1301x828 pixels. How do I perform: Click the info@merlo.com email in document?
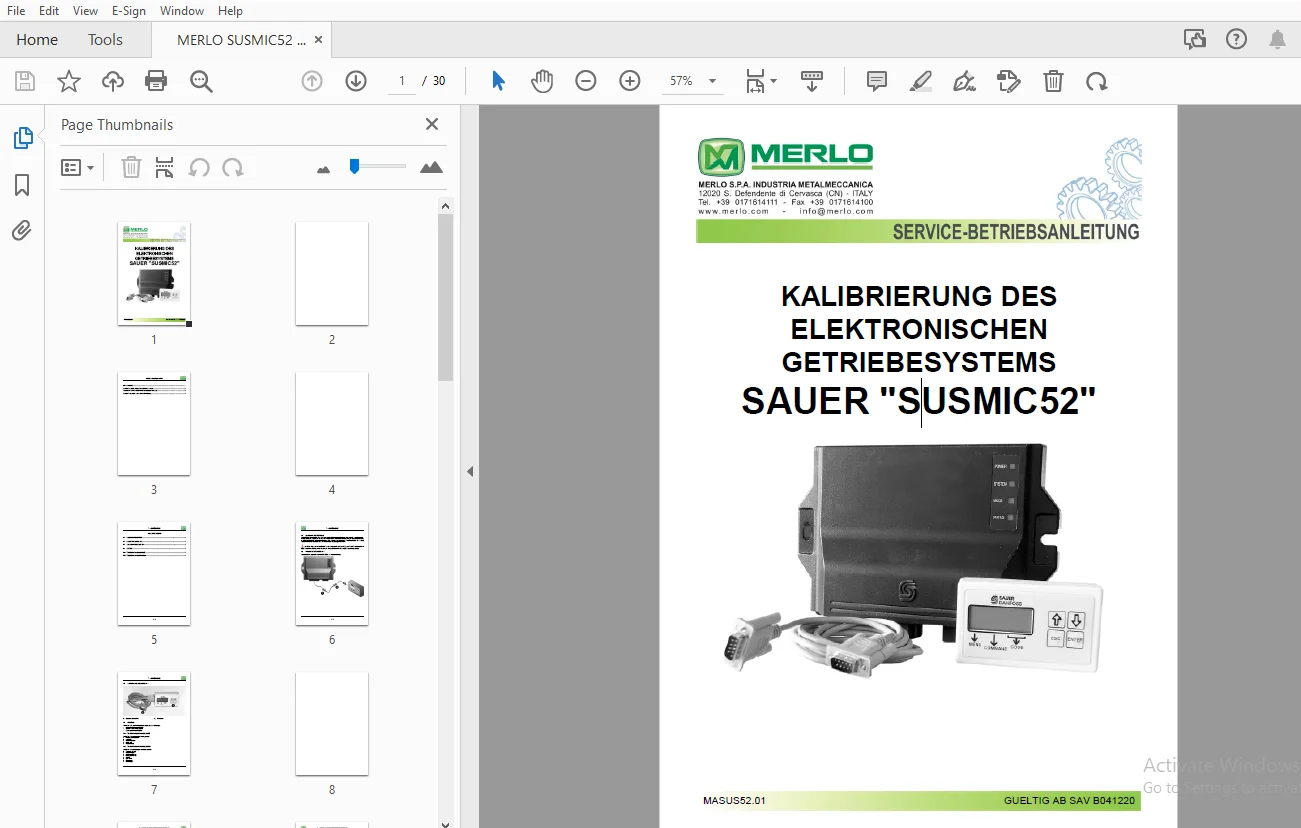(x=836, y=211)
